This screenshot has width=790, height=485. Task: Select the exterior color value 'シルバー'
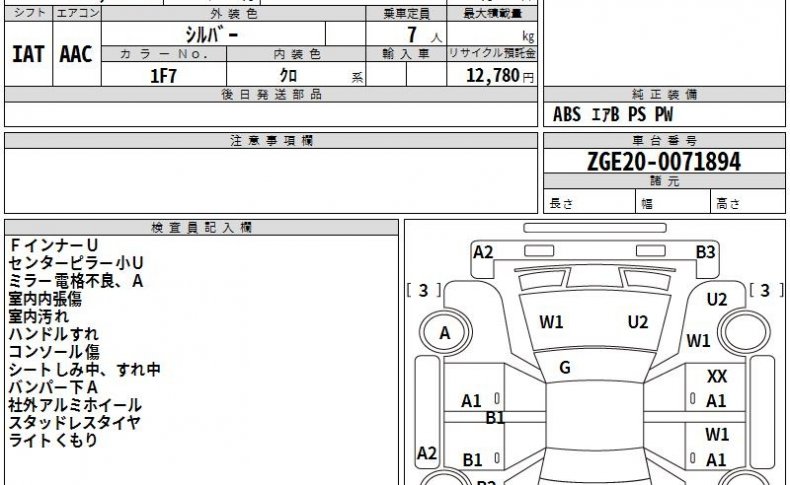click(x=212, y=35)
